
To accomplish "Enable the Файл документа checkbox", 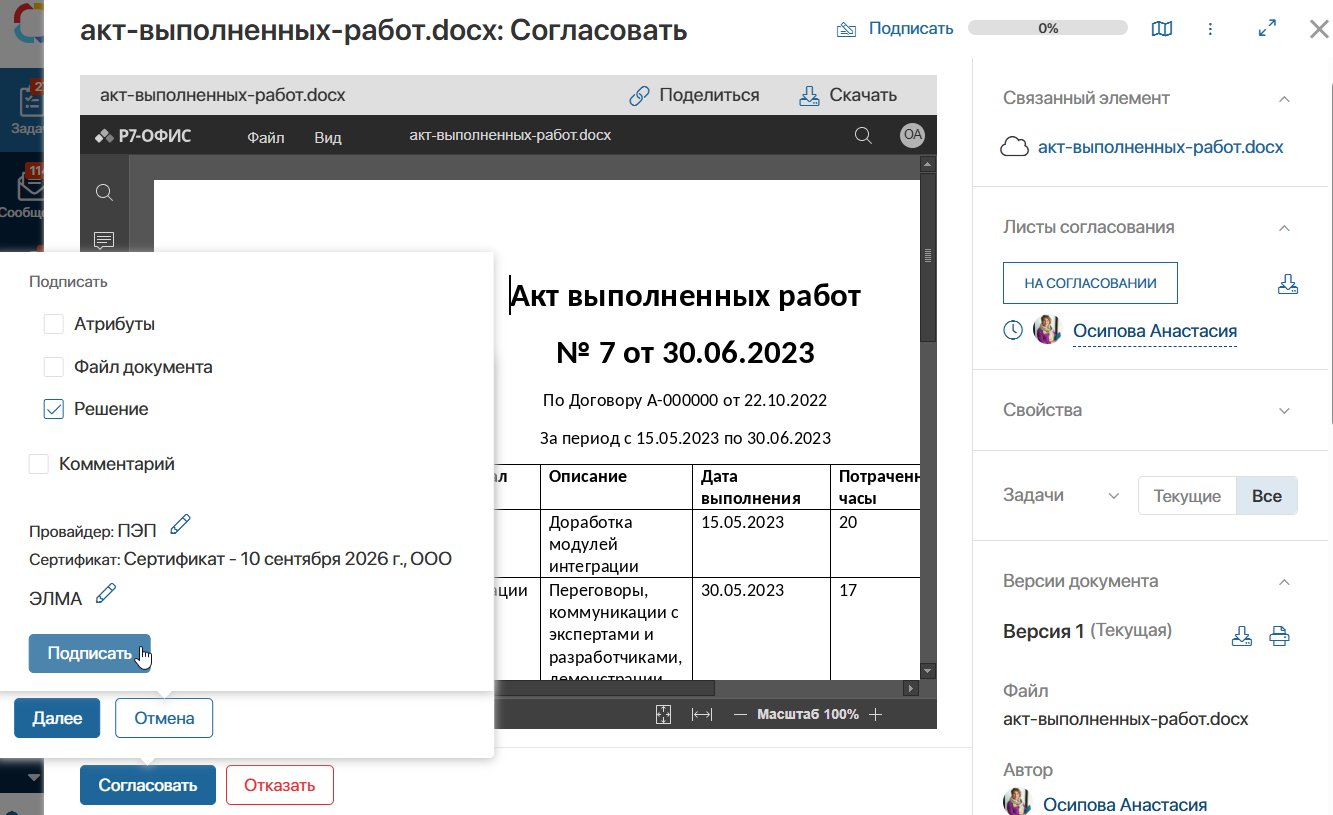I will 54,367.
